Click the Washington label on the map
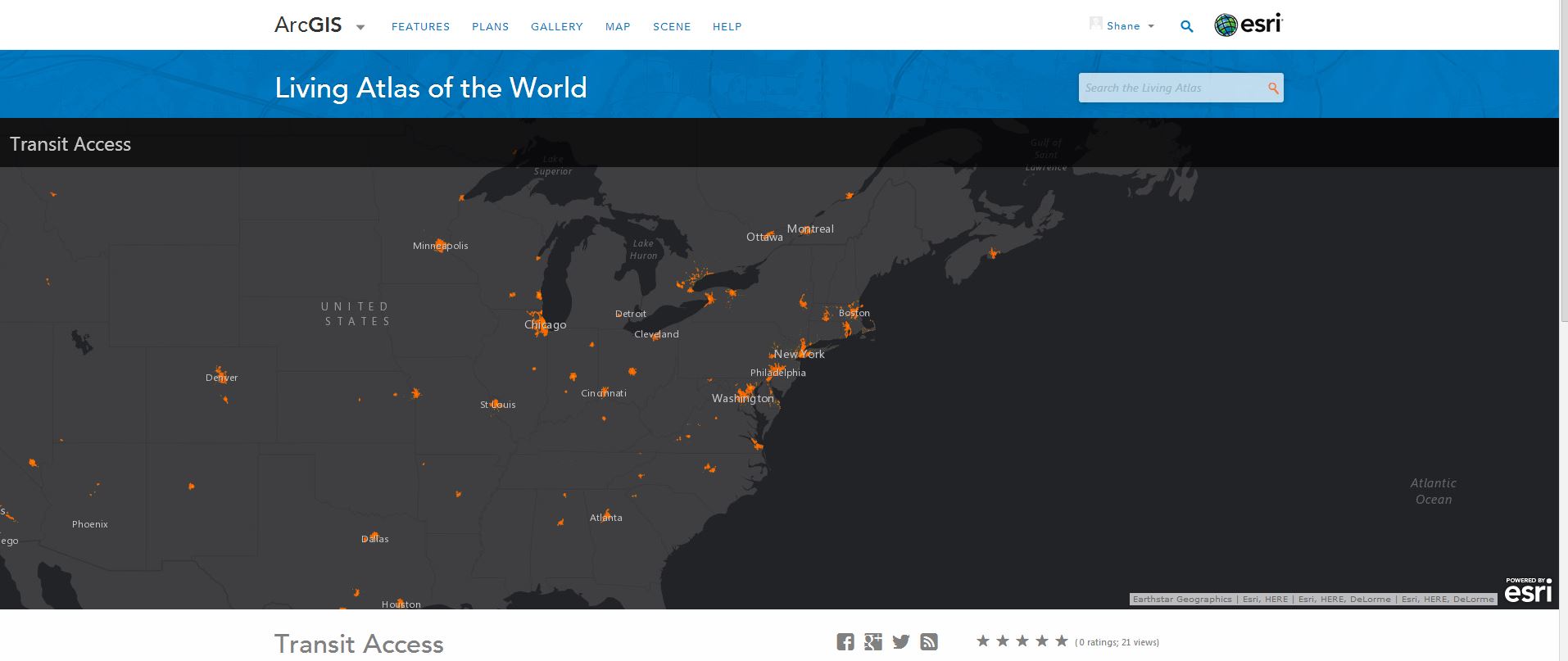Viewport: 1568px width, 661px height. click(x=743, y=399)
